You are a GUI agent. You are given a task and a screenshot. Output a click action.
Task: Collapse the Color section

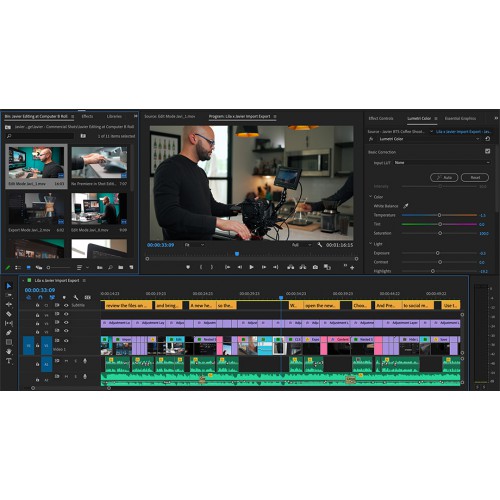[x=371, y=197]
